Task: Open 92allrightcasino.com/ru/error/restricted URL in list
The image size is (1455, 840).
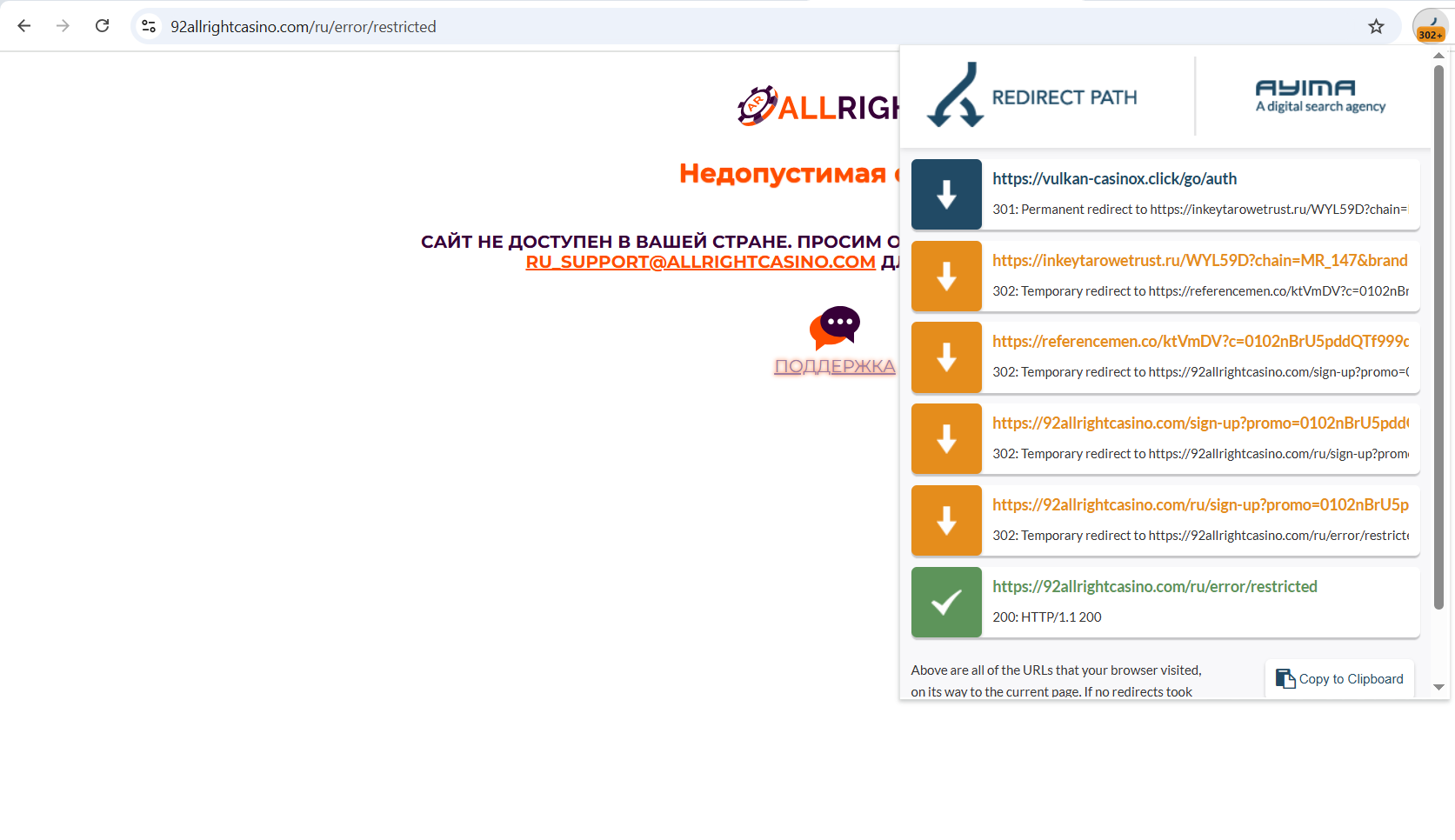Action: pyautogui.click(x=1155, y=586)
